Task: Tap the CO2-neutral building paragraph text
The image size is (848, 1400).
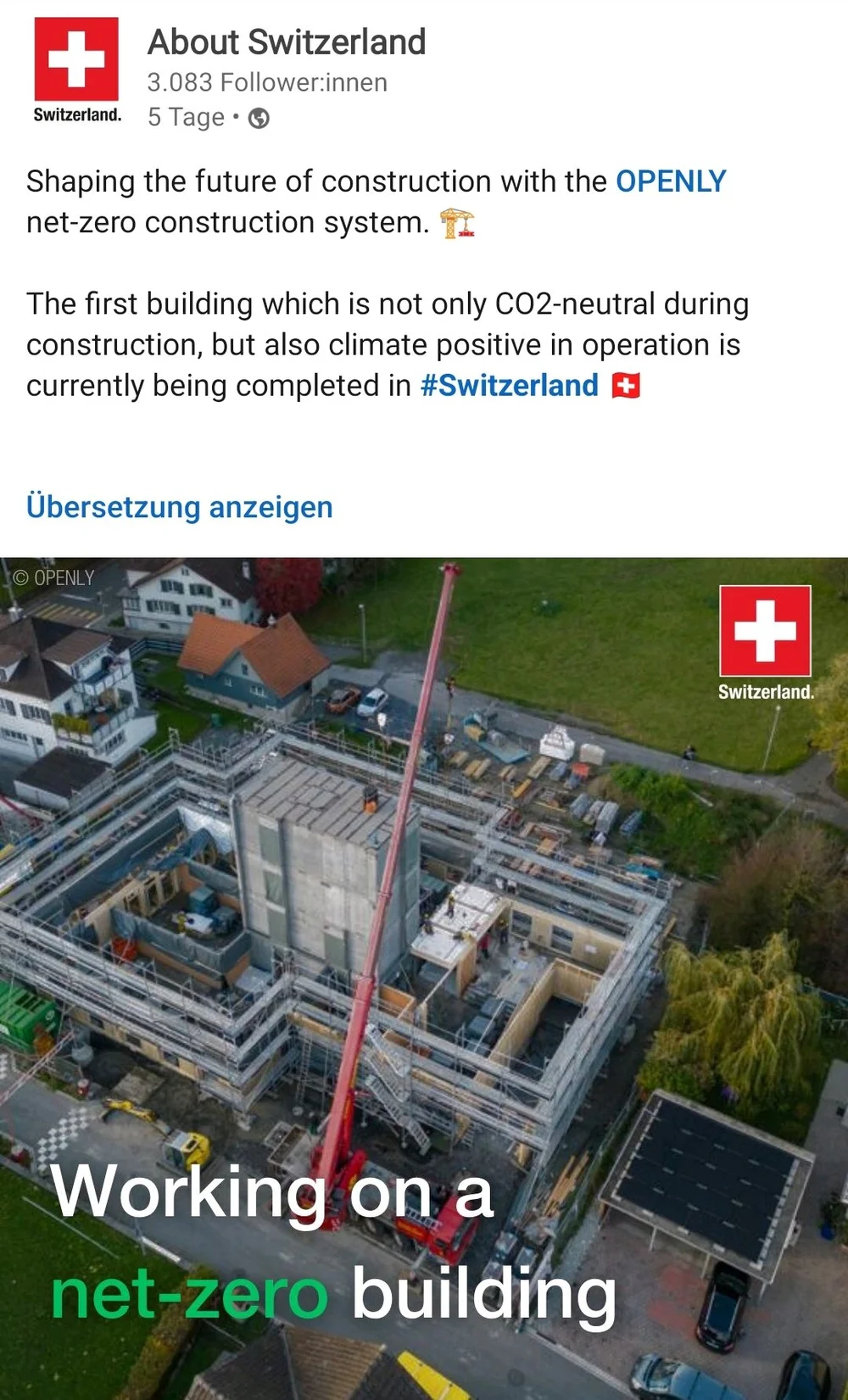Action: coord(388,344)
